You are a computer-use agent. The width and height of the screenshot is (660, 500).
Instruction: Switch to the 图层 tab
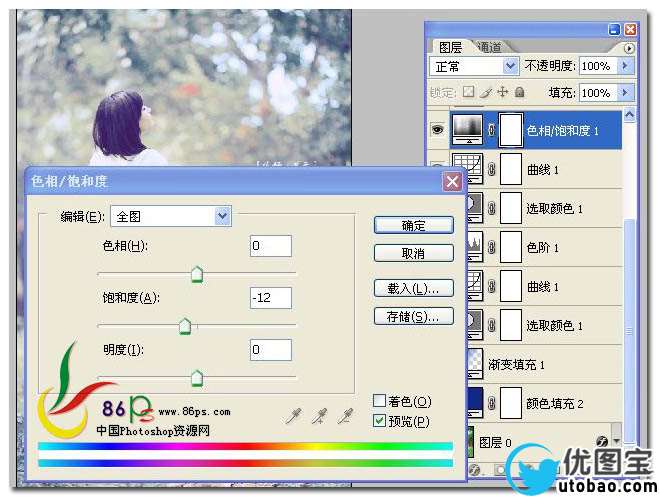(x=450, y=47)
